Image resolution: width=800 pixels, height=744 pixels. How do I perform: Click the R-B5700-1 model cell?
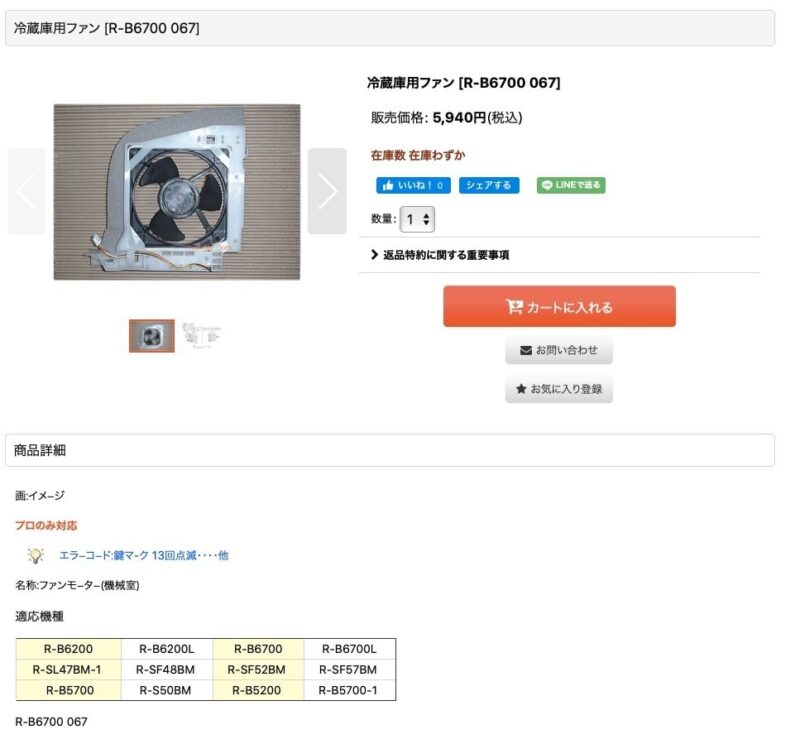[x=348, y=690]
